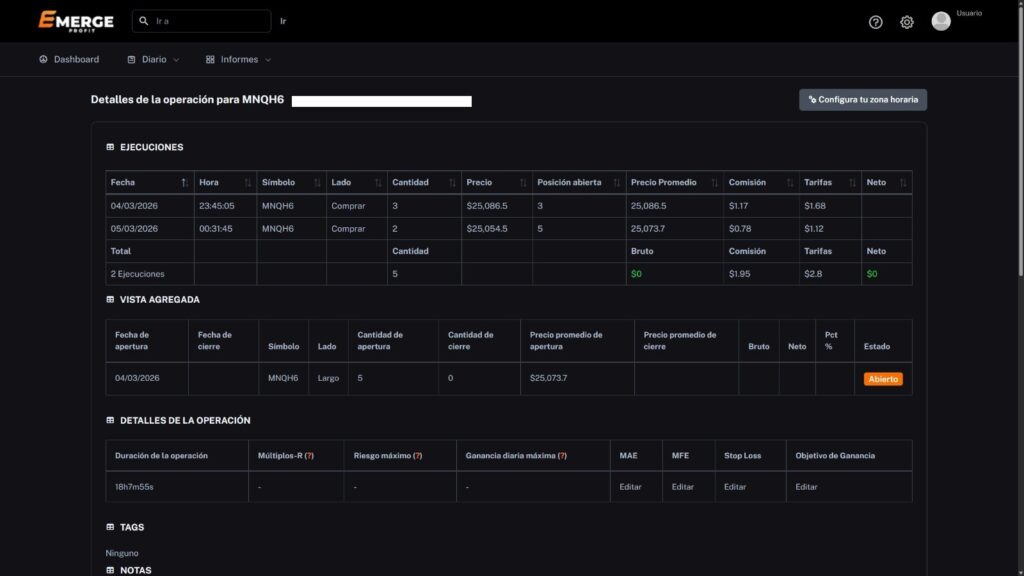Expand the Informes dropdown menu
Screen dimensions: 1024x576
[238, 60]
